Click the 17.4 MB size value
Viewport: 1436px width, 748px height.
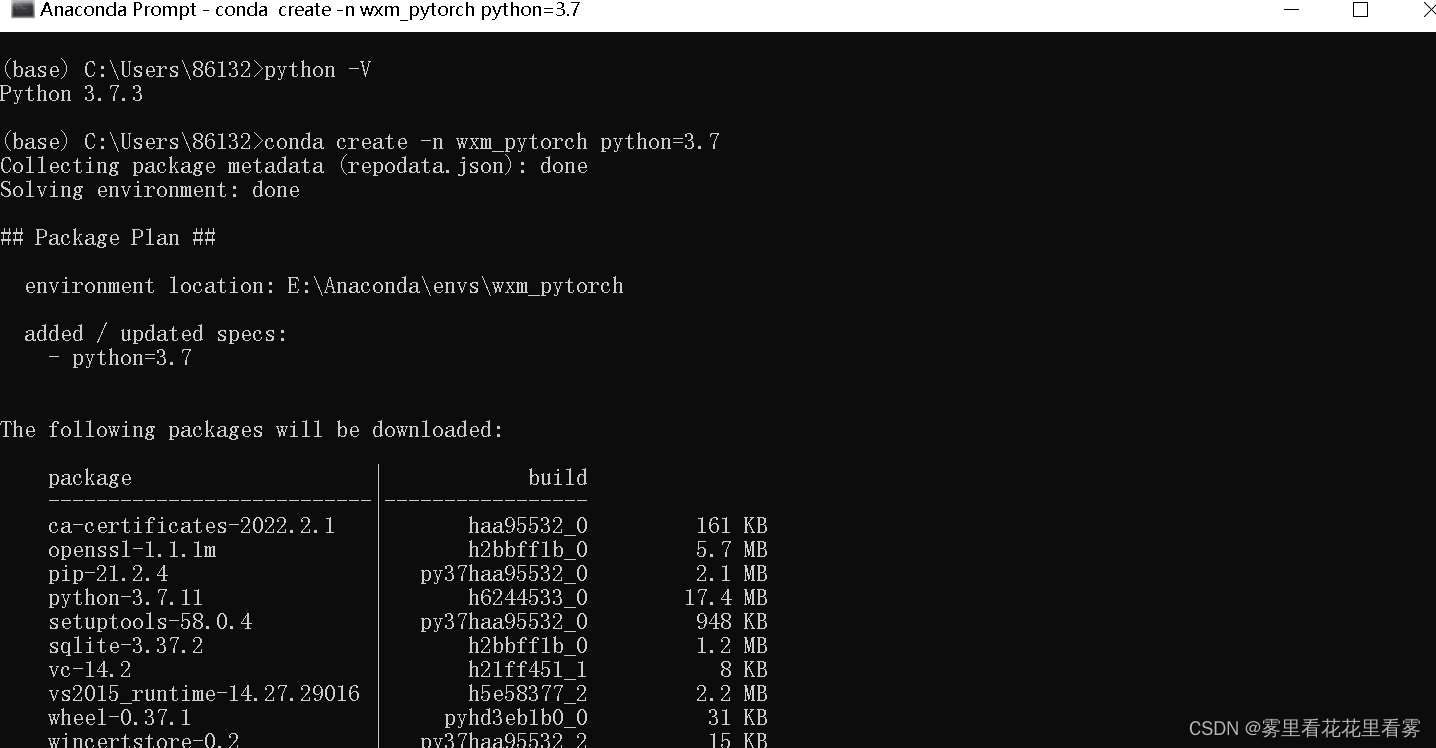(726, 598)
